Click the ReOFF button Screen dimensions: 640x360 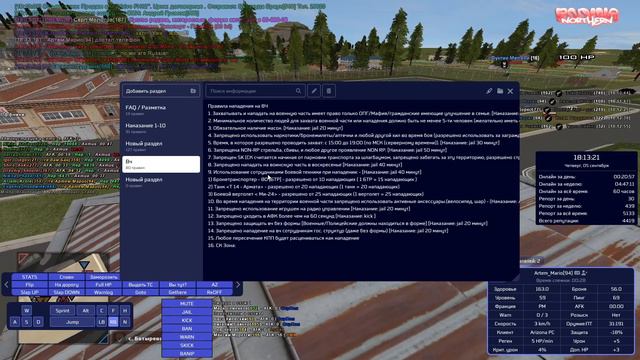[215, 292]
